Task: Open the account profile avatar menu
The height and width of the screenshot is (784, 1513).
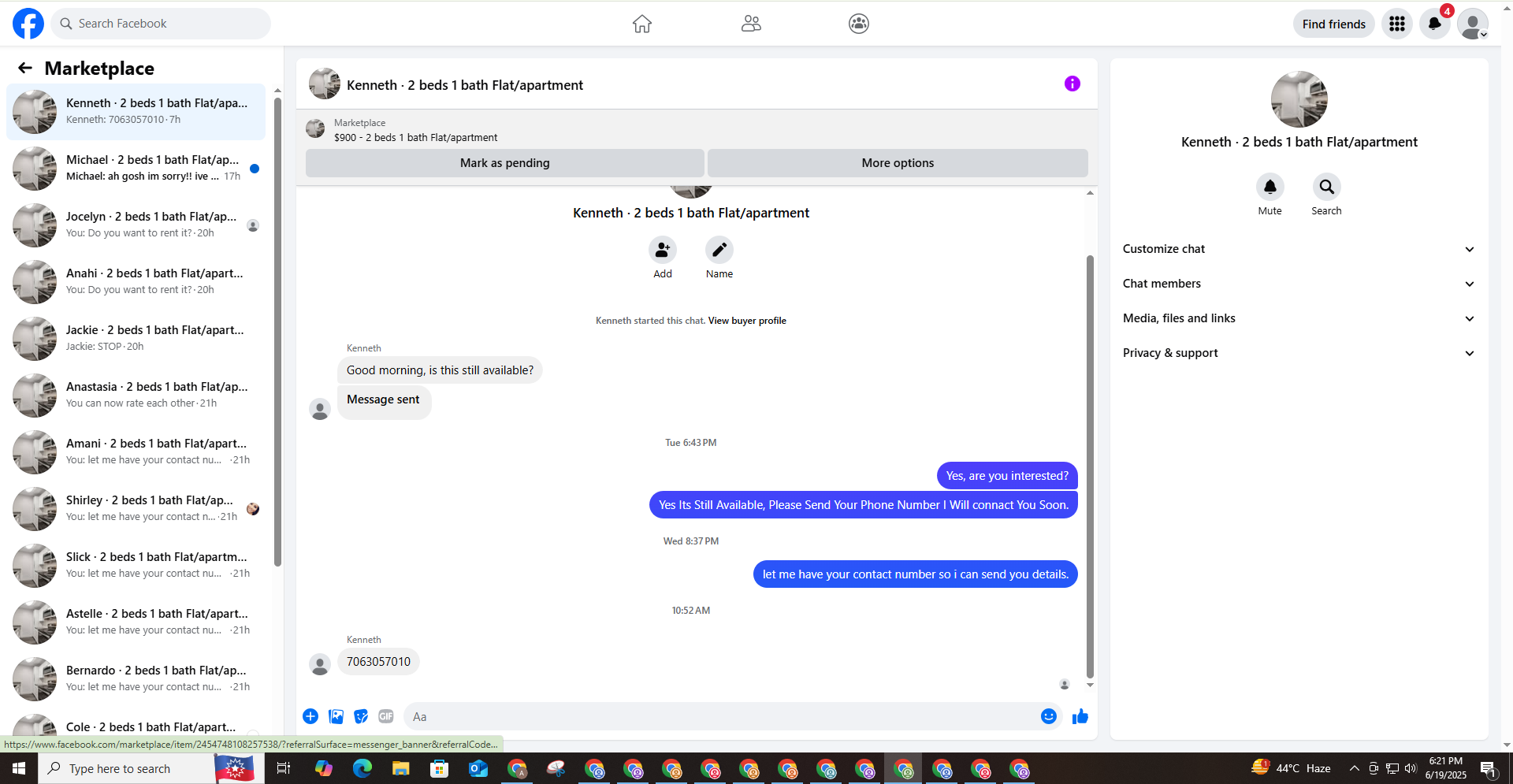Action: point(1473,24)
